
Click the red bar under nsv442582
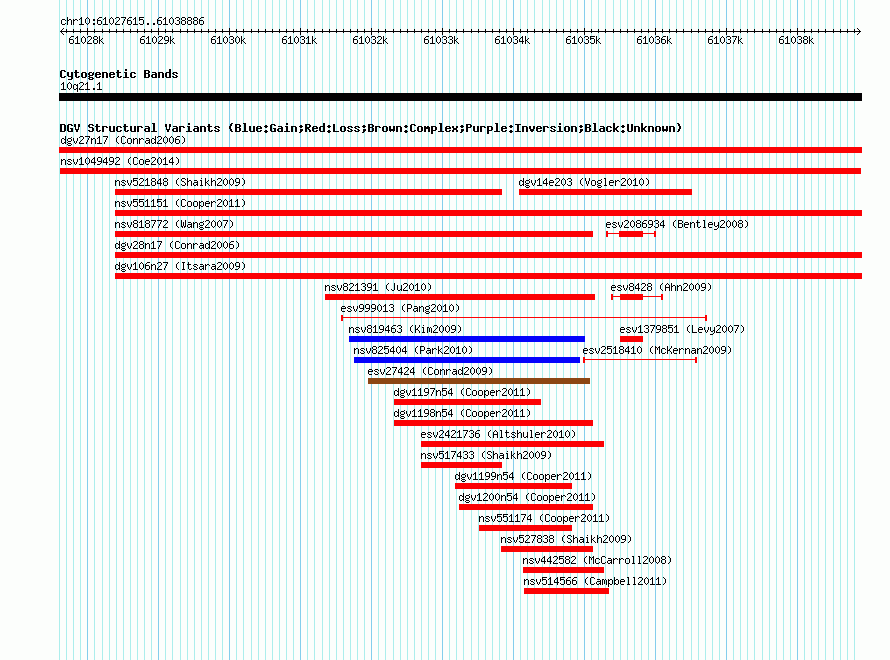563,570
